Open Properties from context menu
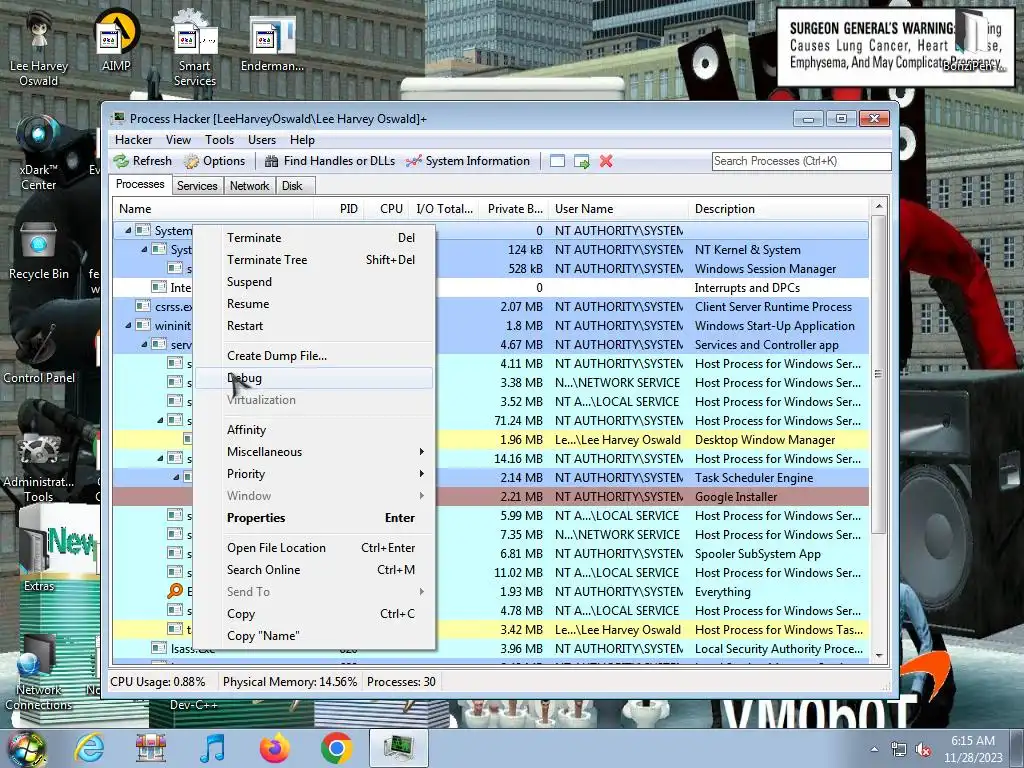This screenshot has height=768, width=1024. pos(314,518)
